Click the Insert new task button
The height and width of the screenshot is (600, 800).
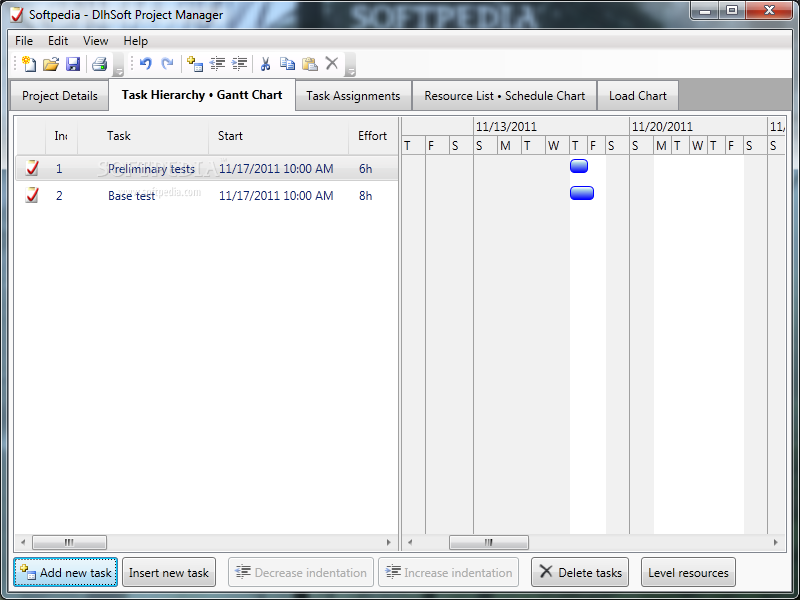point(169,572)
